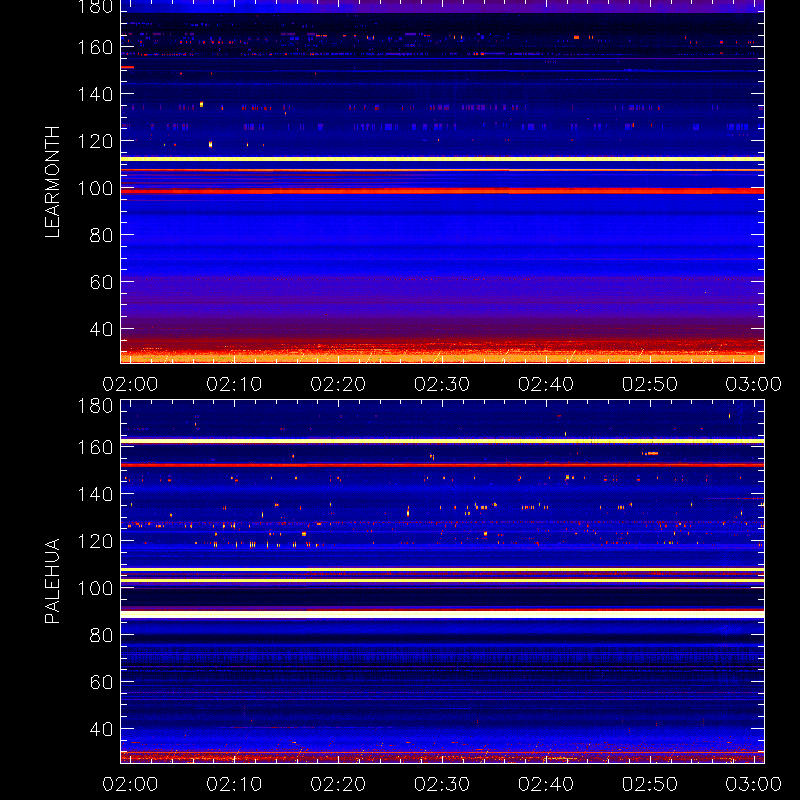Viewport: 800px width, 800px height.
Task: Click 02:40 time label under Palehua plot
Action: coord(546,784)
